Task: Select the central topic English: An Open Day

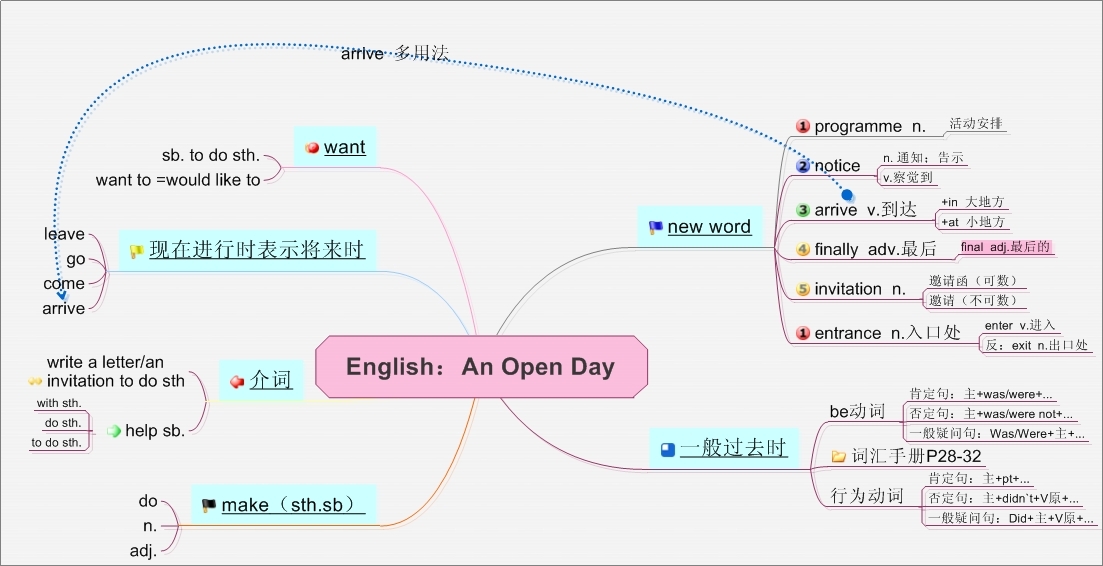Action: 481,367
